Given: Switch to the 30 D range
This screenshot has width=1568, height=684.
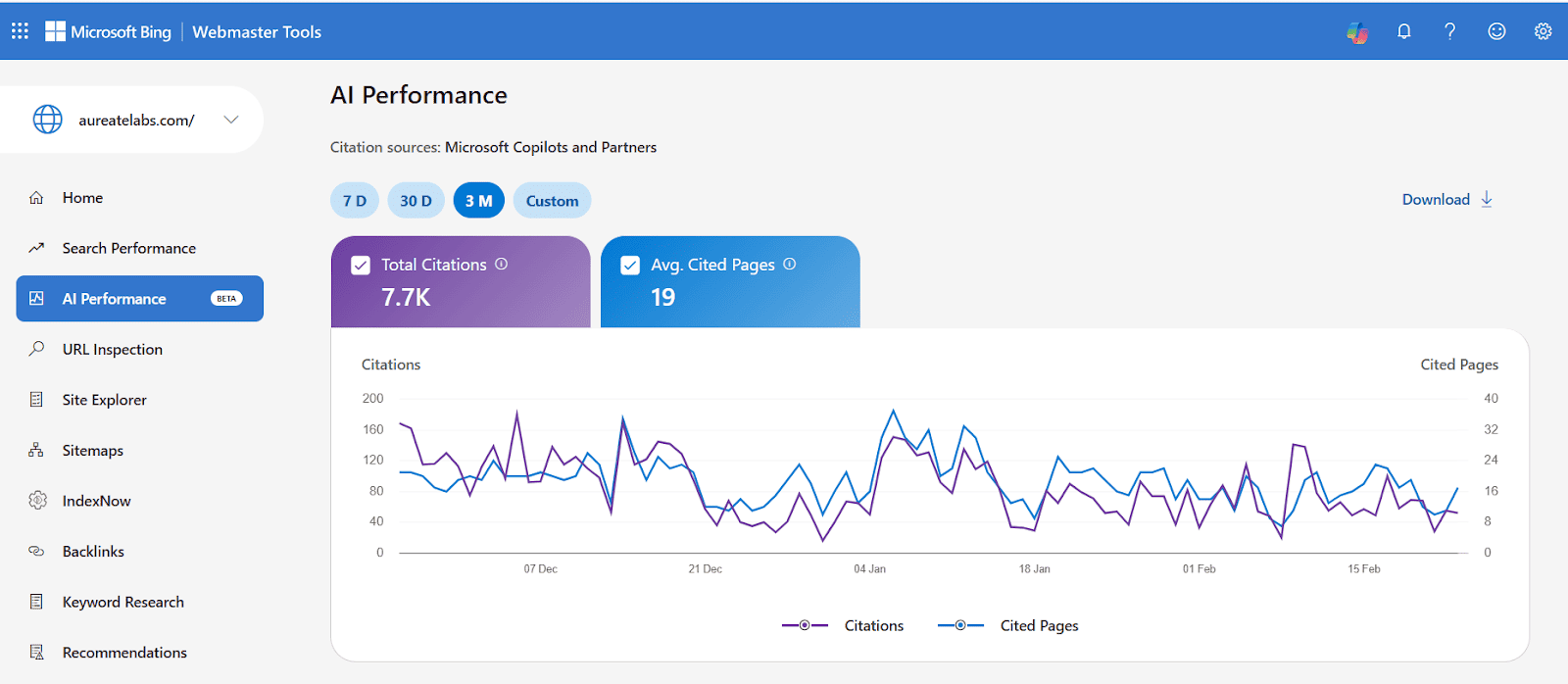Looking at the screenshot, I should (x=416, y=201).
